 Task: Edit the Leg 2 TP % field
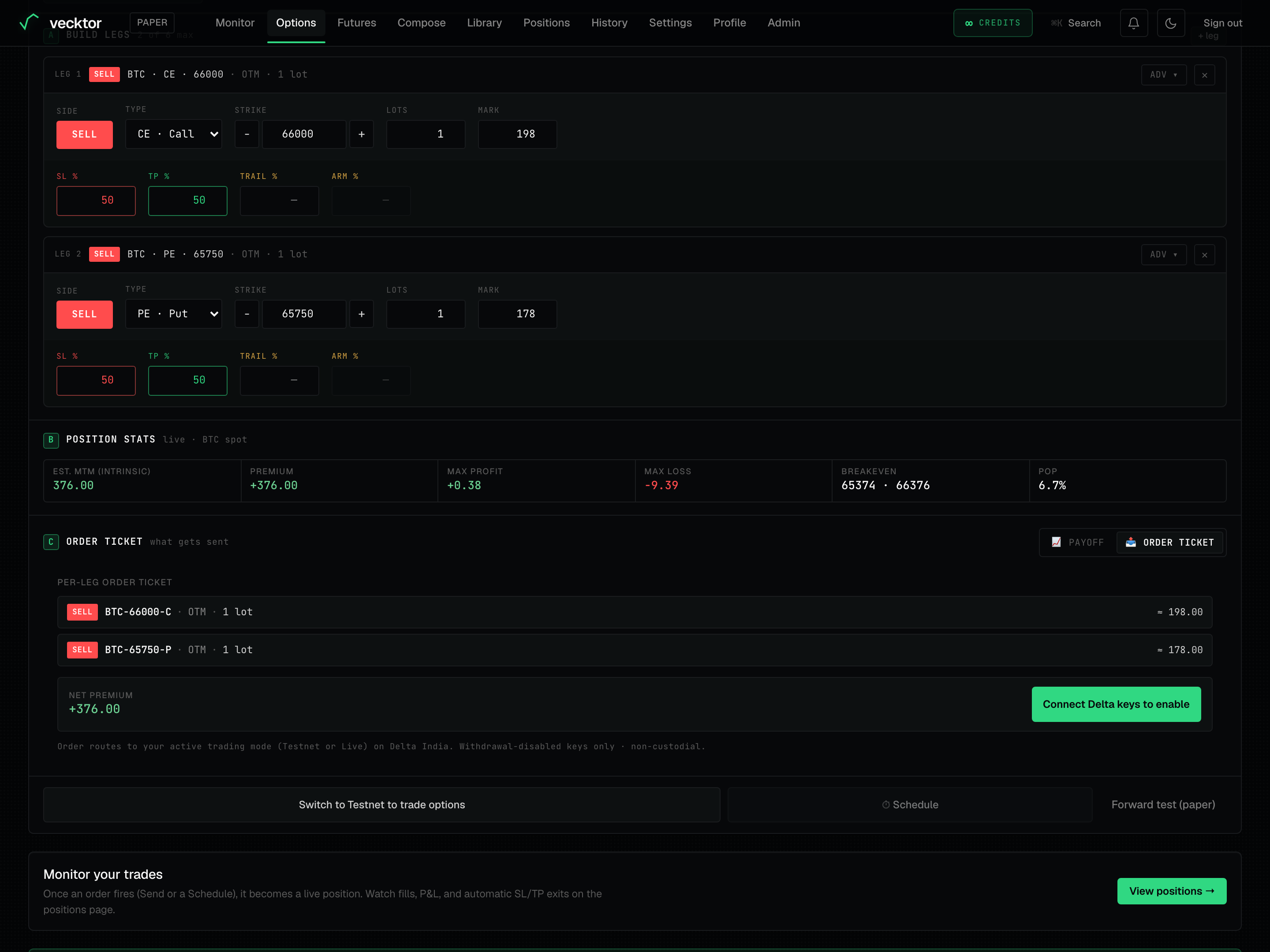pyautogui.click(x=188, y=380)
